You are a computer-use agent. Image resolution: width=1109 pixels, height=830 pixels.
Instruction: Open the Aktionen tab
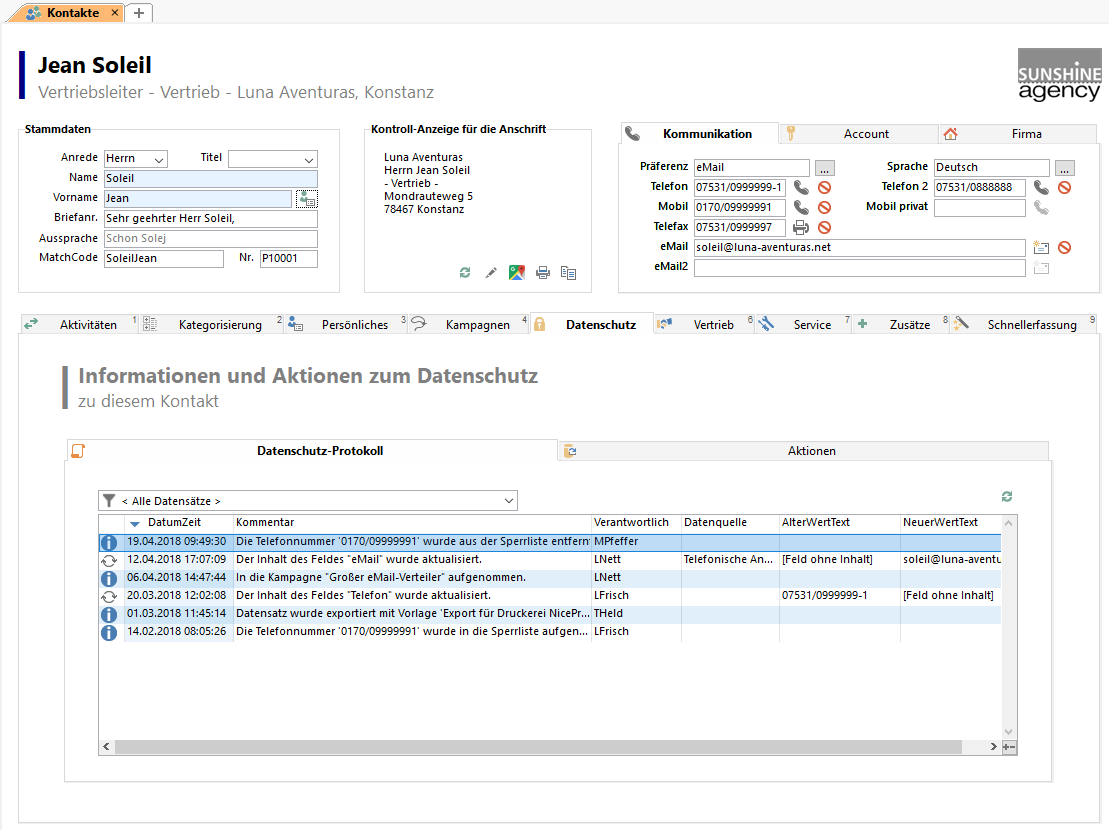[x=811, y=451]
